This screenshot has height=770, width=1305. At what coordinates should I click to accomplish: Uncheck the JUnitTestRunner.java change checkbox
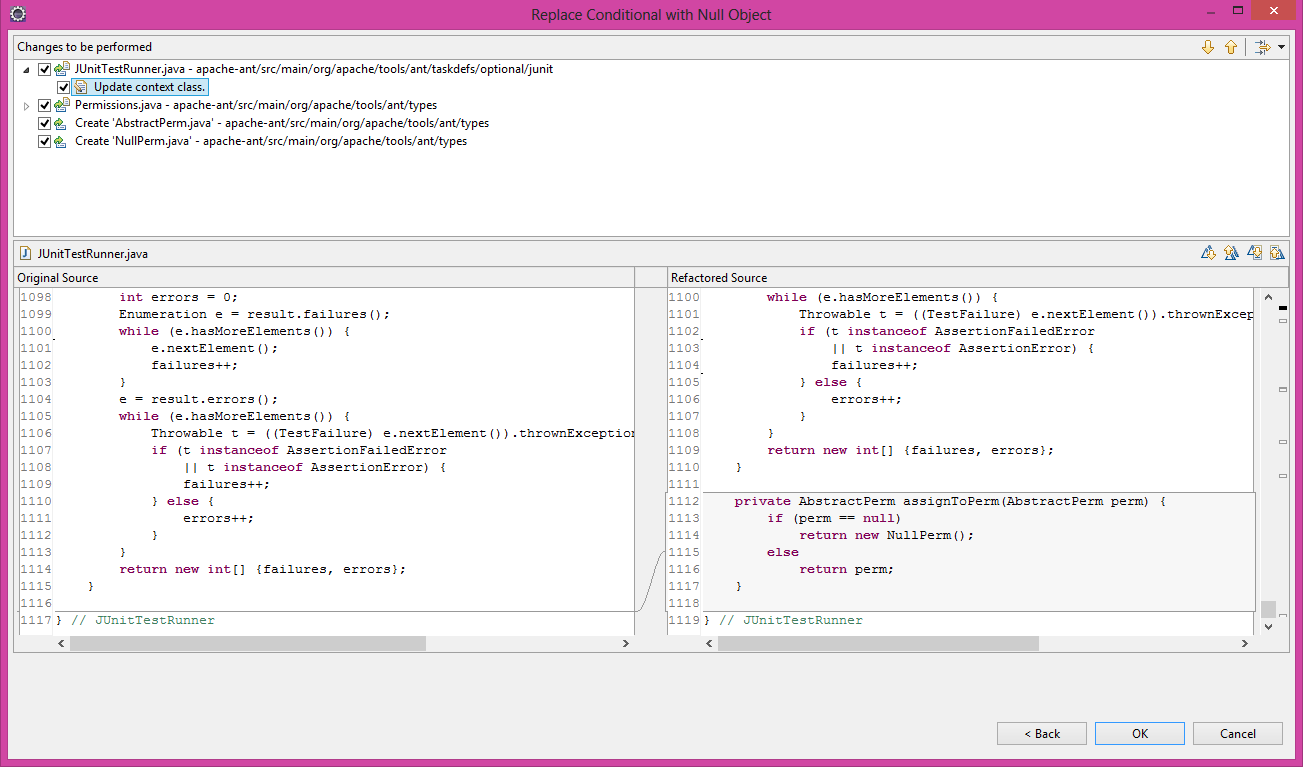[x=44, y=70]
